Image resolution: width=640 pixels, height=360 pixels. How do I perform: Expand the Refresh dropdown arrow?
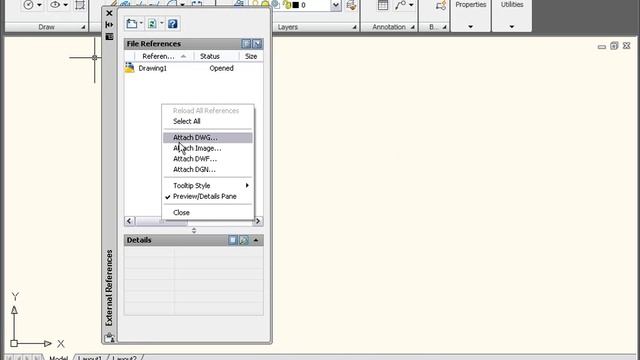(162, 24)
